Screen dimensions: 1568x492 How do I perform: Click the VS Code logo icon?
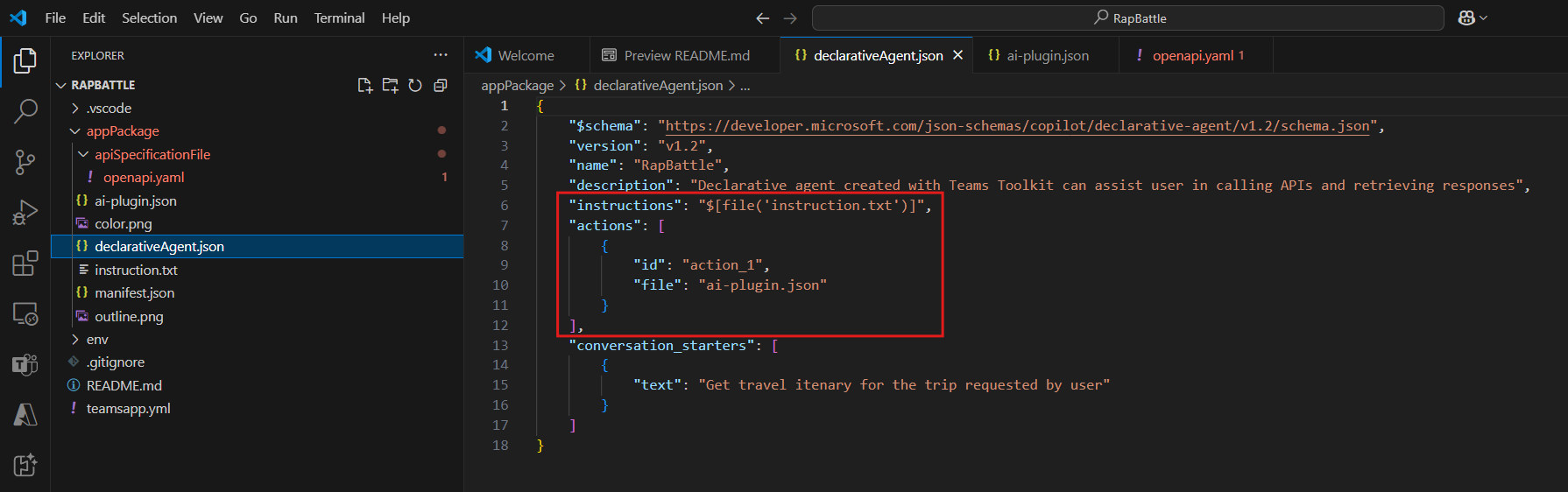(x=18, y=18)
